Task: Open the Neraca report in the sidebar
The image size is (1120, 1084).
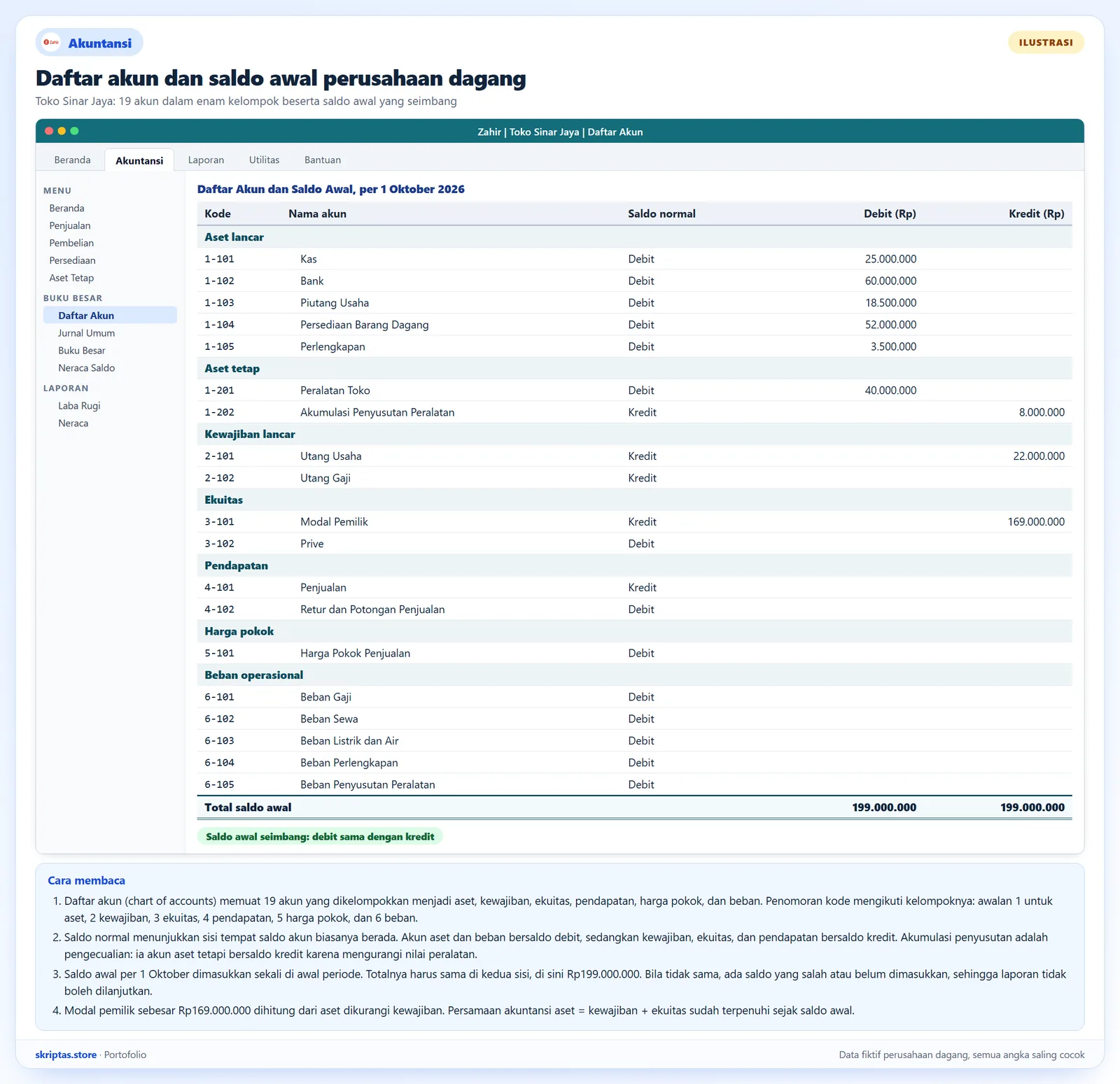Action: pos(73,423)
